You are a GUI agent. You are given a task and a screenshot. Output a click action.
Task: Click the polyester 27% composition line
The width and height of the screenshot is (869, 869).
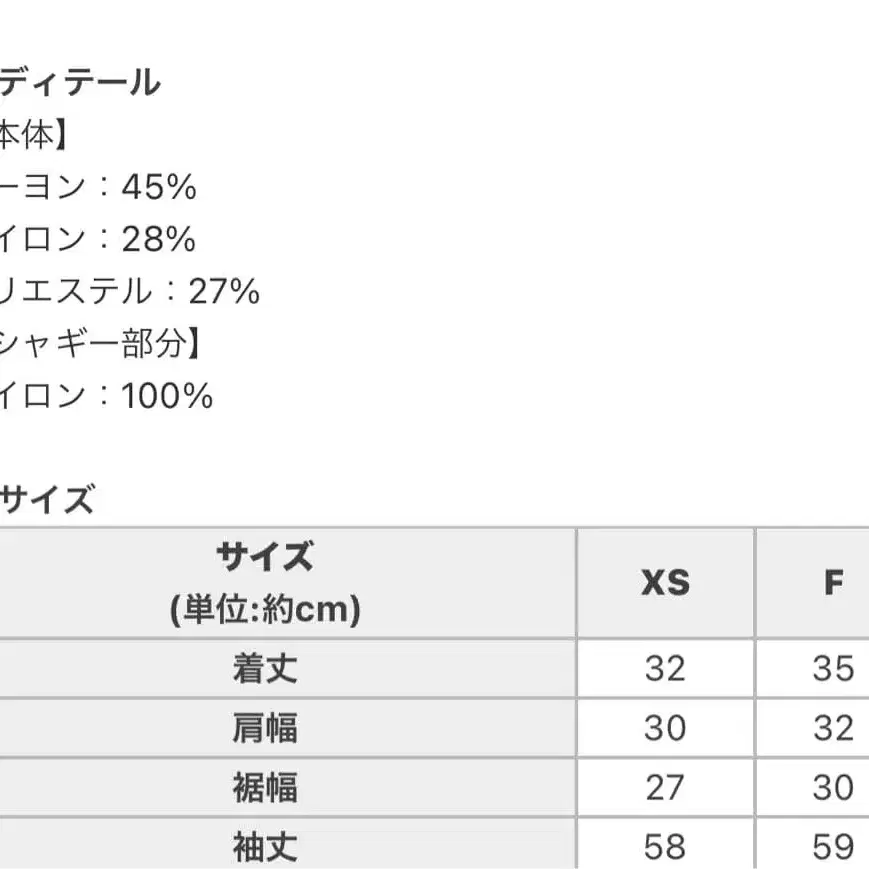[130, 291]
